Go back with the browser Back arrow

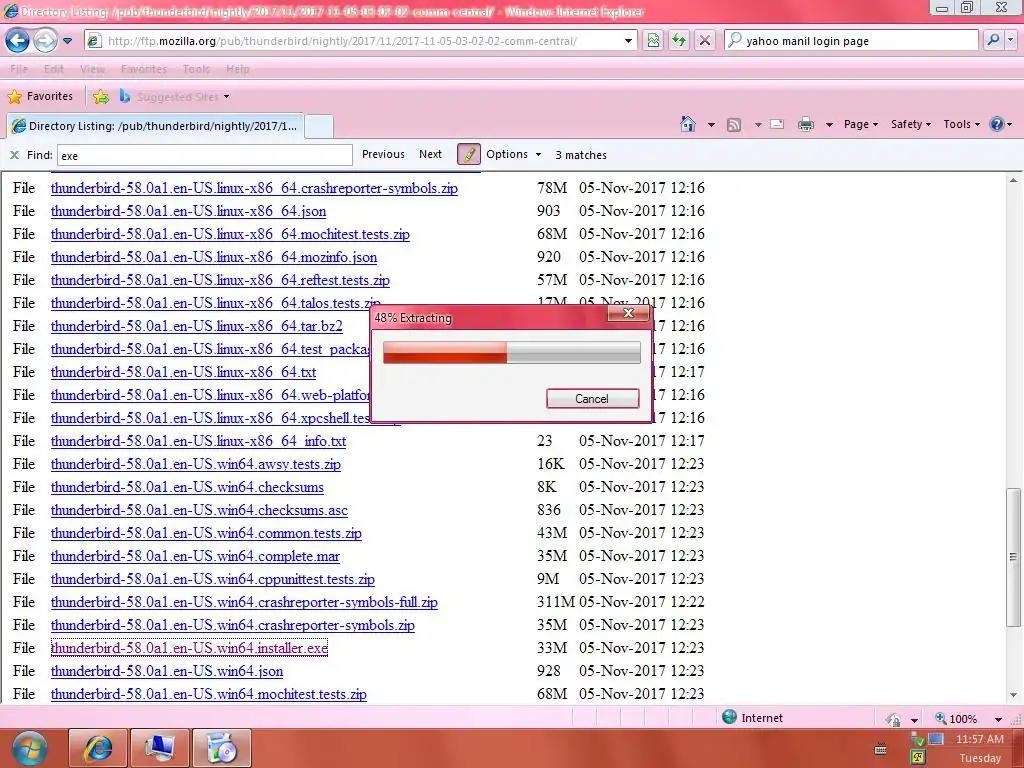(x=18, y=40)
